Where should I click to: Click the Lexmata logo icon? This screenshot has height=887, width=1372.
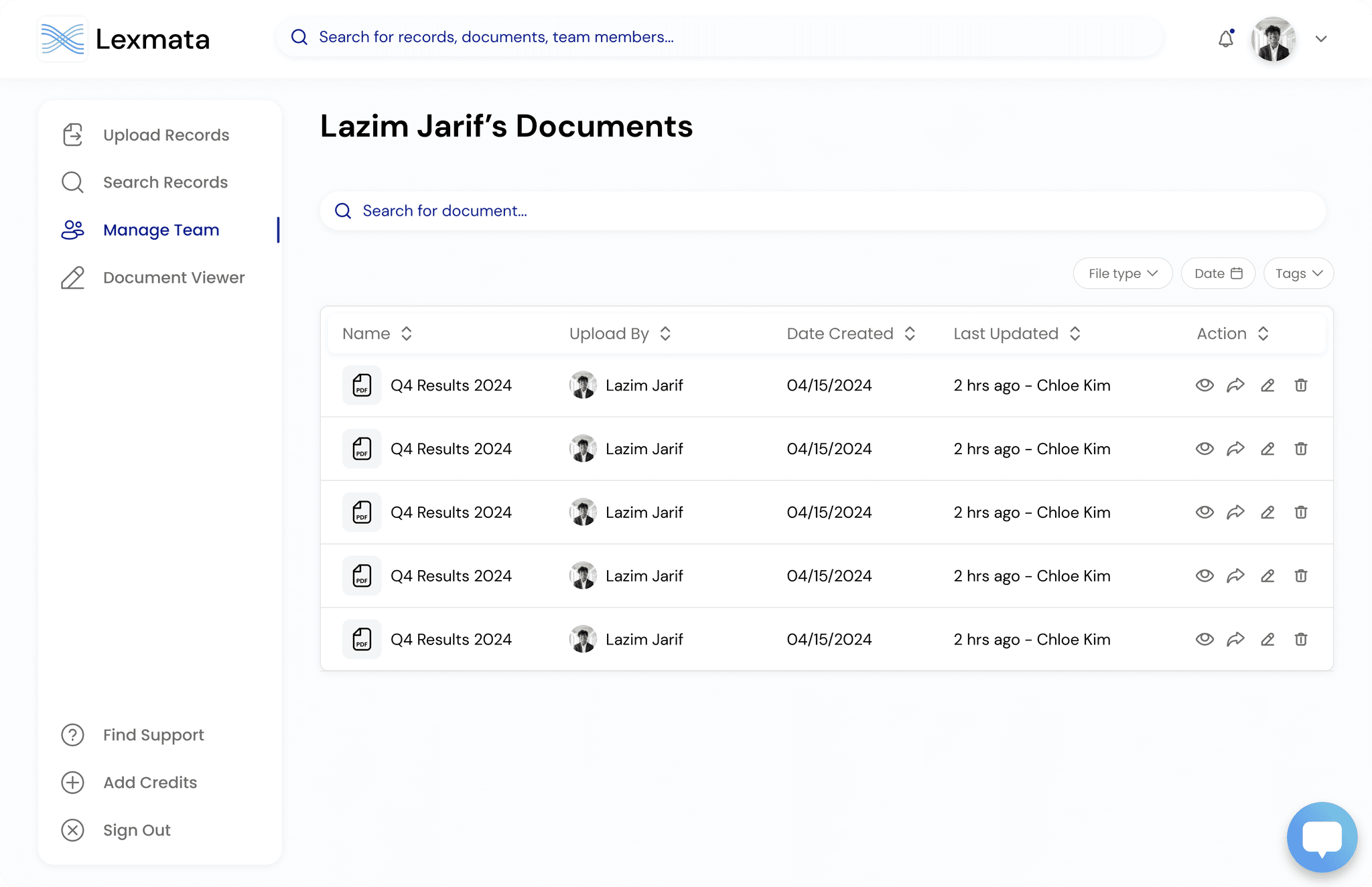(x=62, y=39)
